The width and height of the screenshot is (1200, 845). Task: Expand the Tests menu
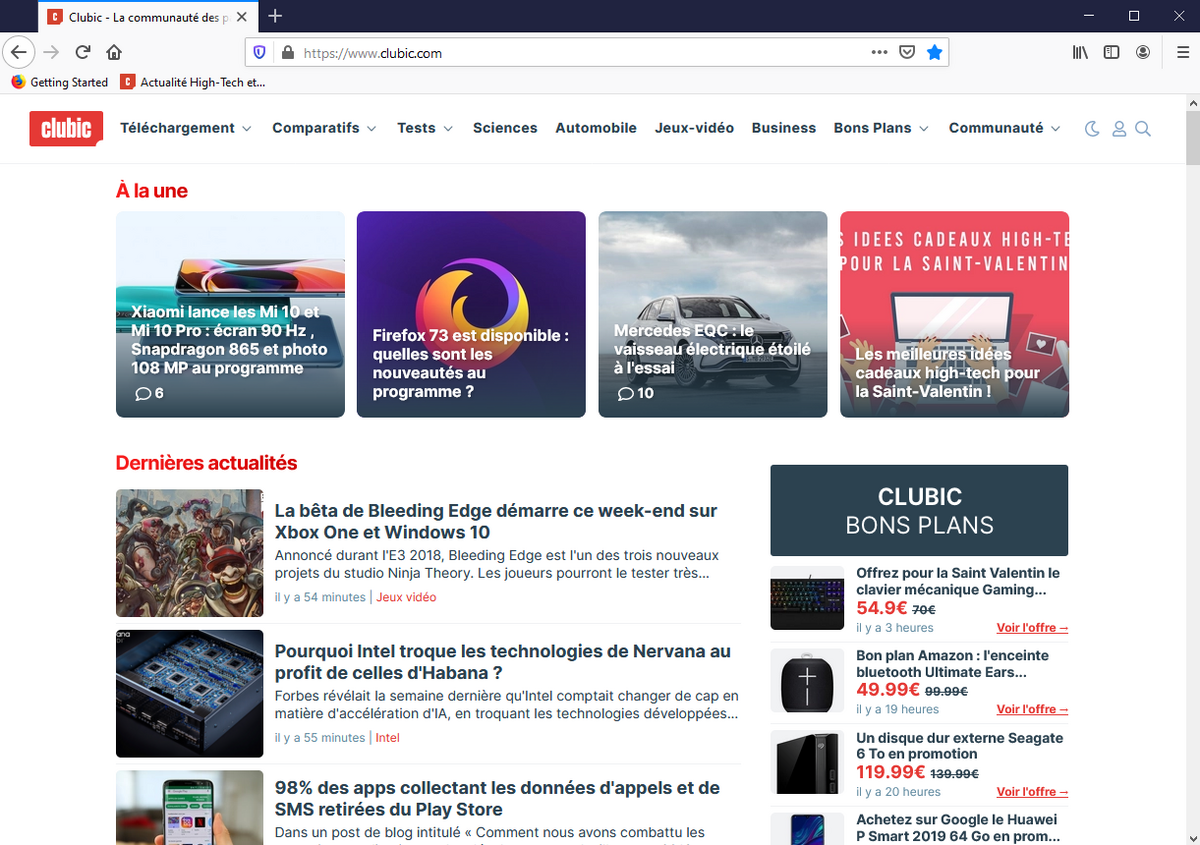[425, 128]
